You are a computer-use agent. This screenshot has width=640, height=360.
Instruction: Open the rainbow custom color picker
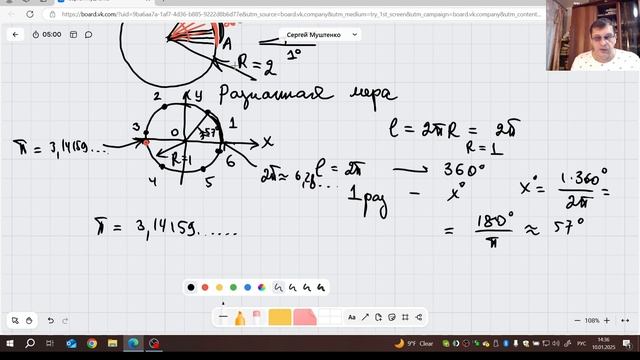[x=262, y=287]
